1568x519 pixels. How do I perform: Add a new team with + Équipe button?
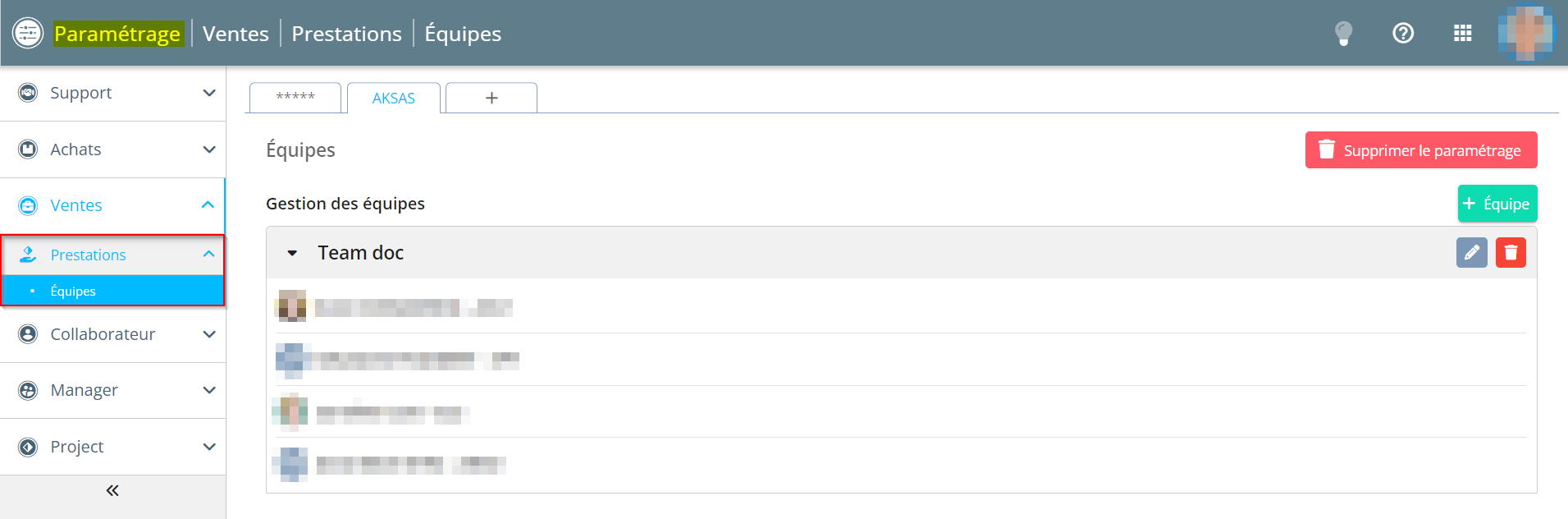[x=1497, y=204]
